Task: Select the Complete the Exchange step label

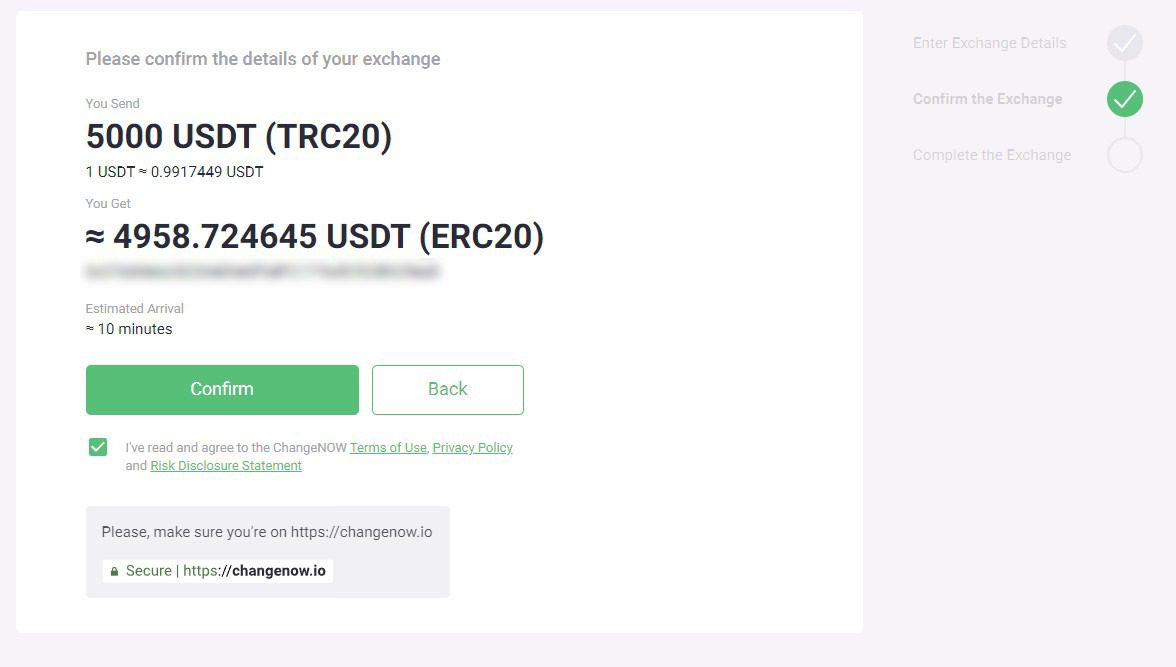Action: [992, 155]
